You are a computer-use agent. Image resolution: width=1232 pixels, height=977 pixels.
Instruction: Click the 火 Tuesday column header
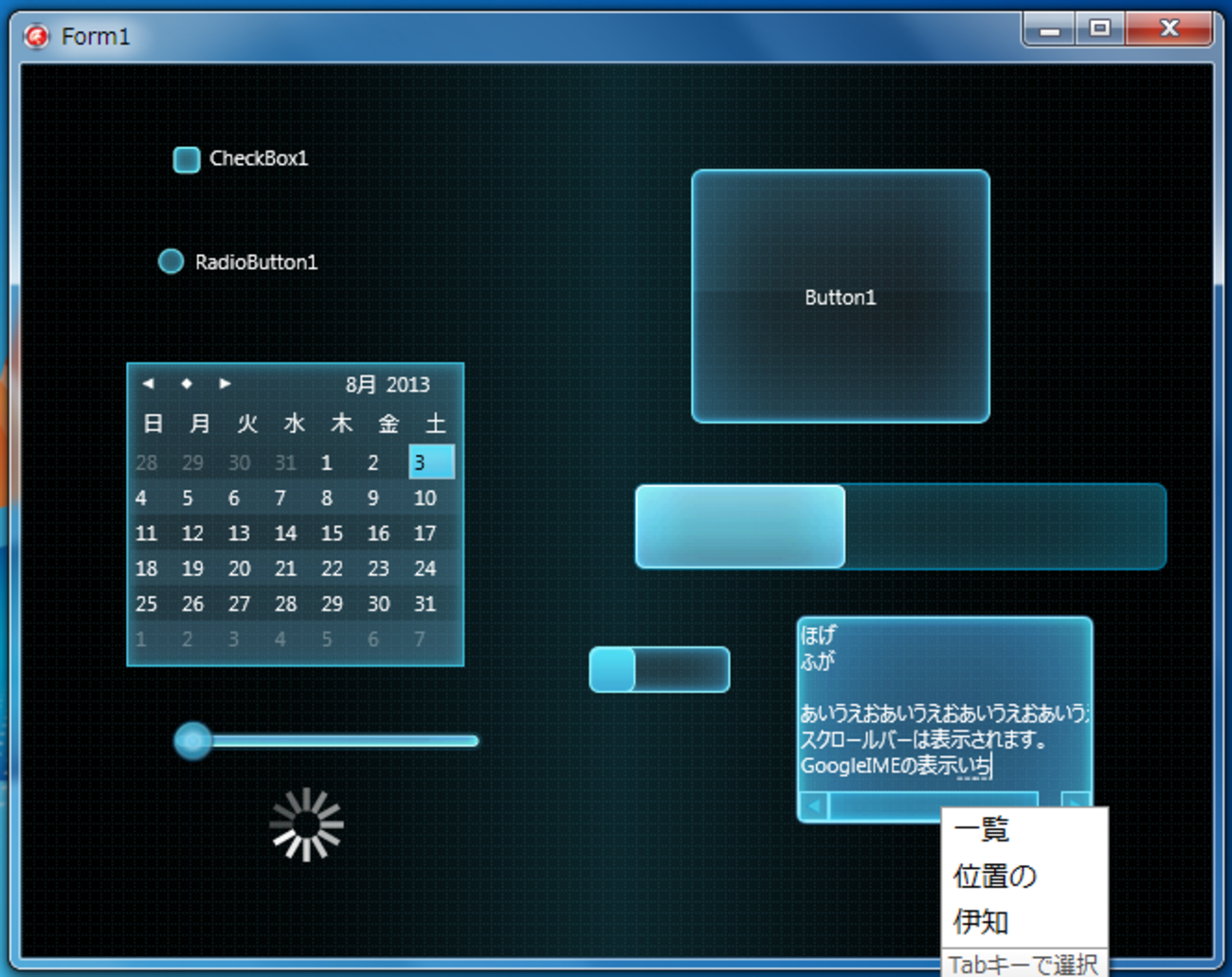(247, 424)
